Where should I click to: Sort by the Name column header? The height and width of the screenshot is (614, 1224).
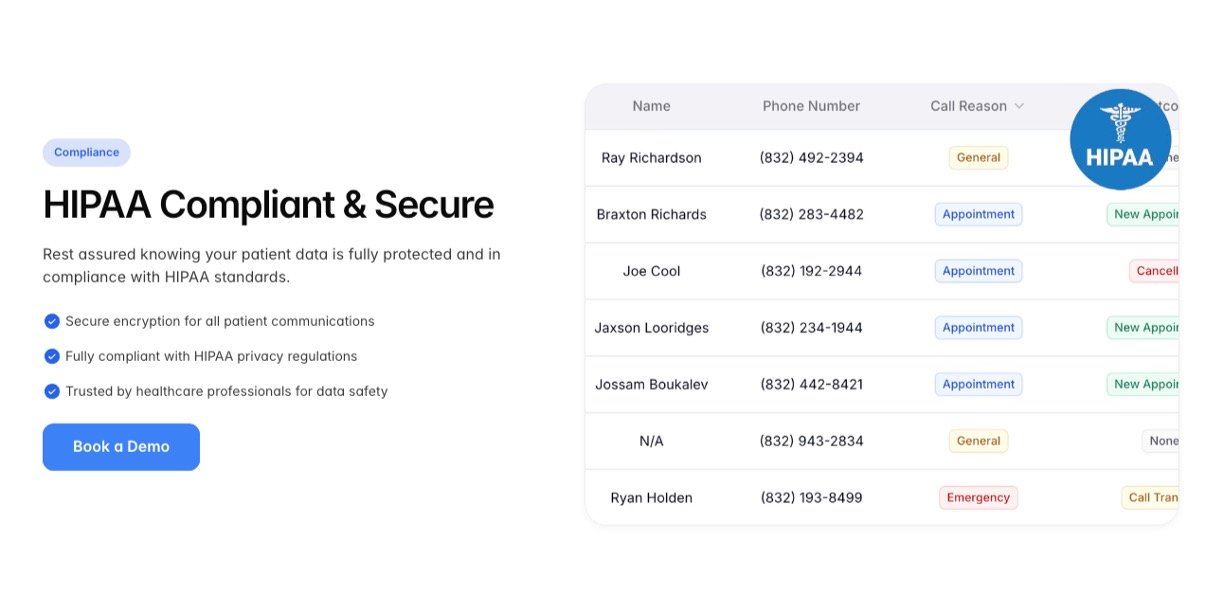[x=651, y=106]
